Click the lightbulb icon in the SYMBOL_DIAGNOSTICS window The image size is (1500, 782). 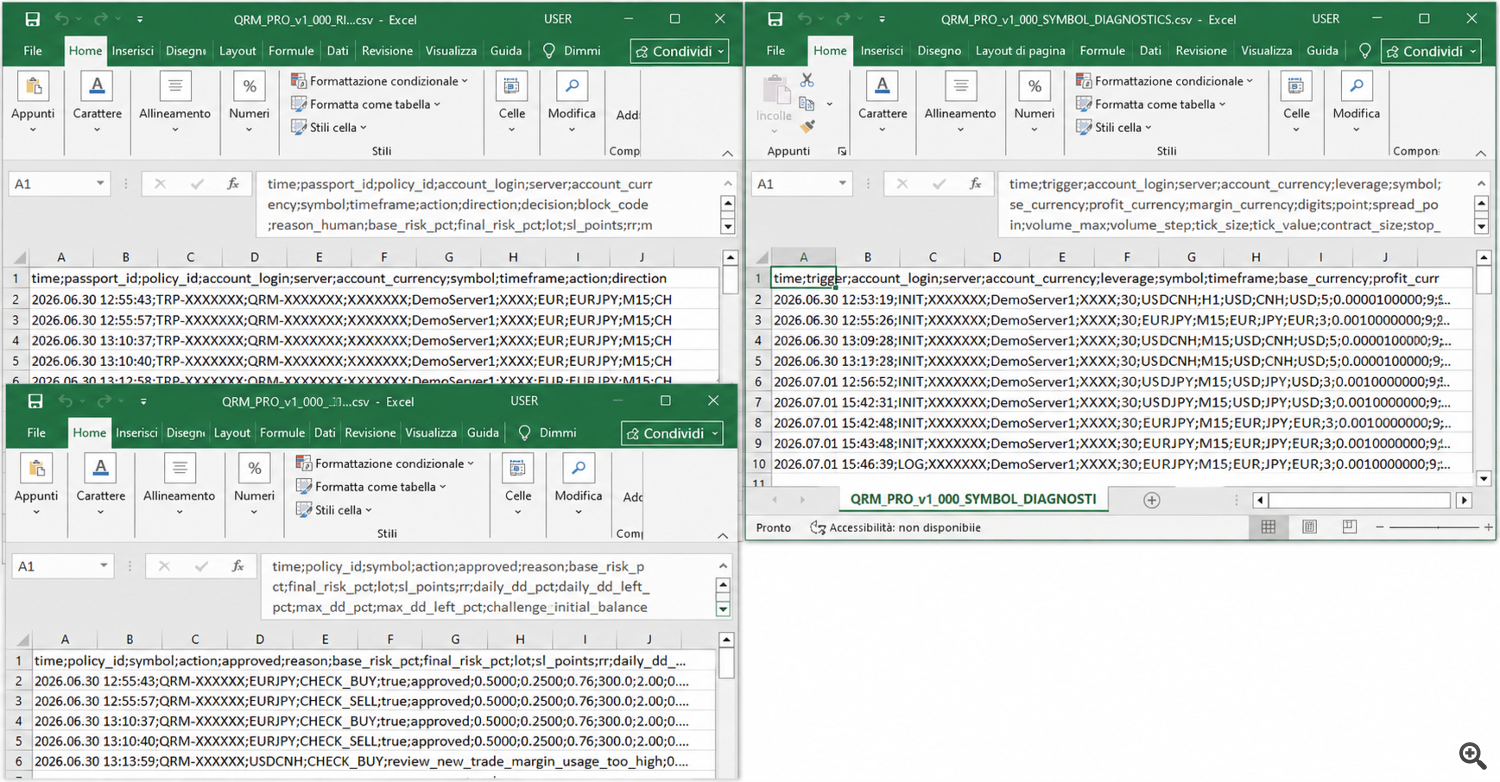pyautogui.click(x=1366, y=51)
